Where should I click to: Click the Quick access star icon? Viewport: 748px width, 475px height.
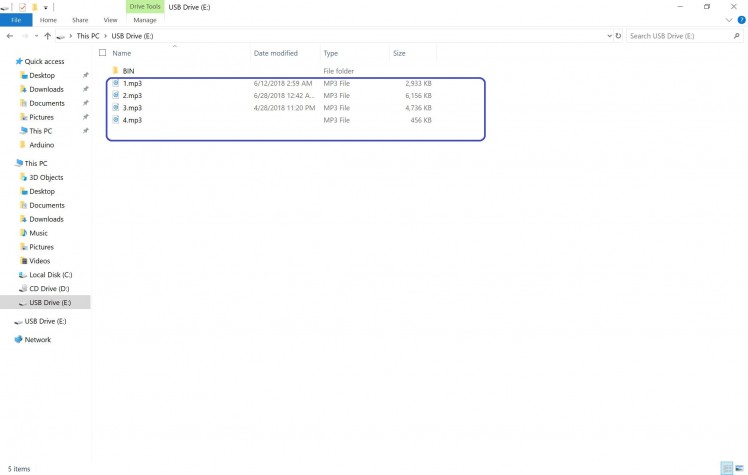[x=19, y=61]
